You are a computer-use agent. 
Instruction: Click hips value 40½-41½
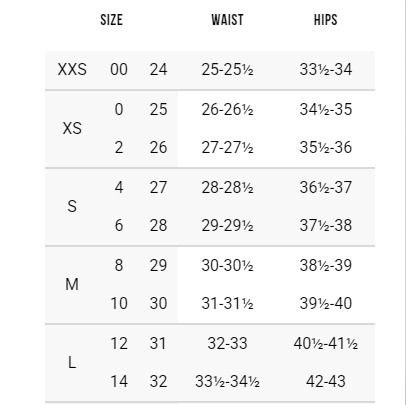[x=326, y=343]
